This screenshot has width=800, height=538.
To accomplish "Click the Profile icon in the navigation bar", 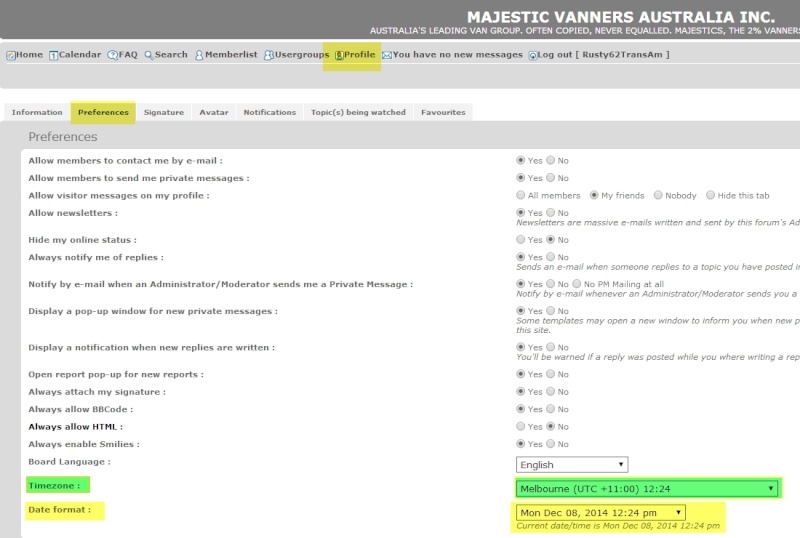I will 339,55.
